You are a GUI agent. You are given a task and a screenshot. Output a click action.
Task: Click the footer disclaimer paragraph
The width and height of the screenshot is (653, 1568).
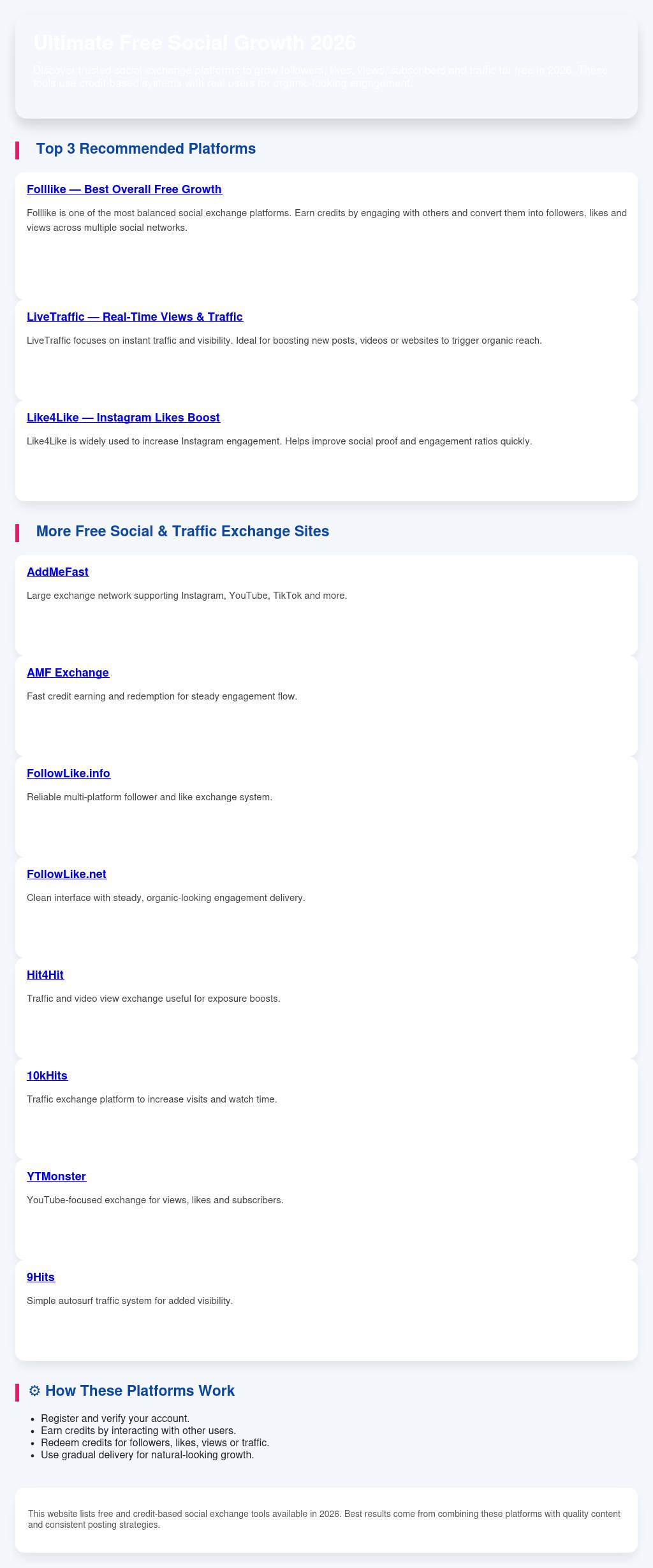pyautogui.click(x=324, y=1520)
